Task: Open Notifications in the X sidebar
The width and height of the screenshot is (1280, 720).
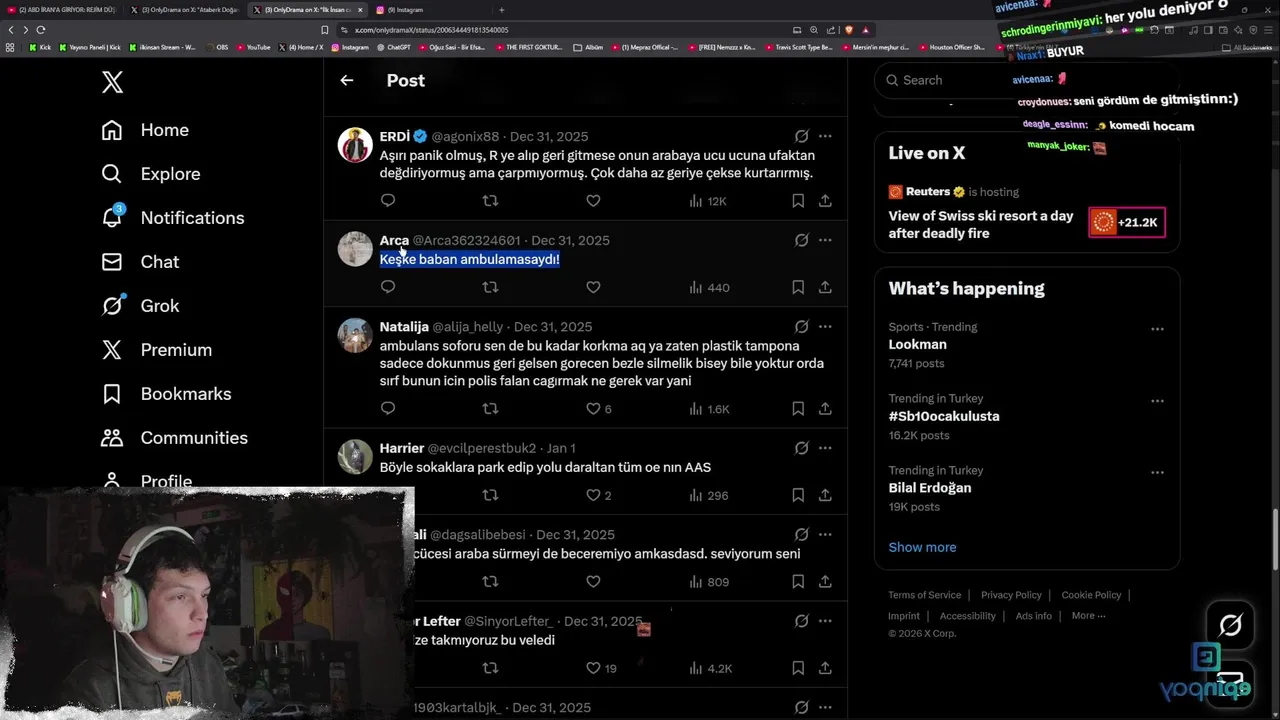Action: click(172, 218)
